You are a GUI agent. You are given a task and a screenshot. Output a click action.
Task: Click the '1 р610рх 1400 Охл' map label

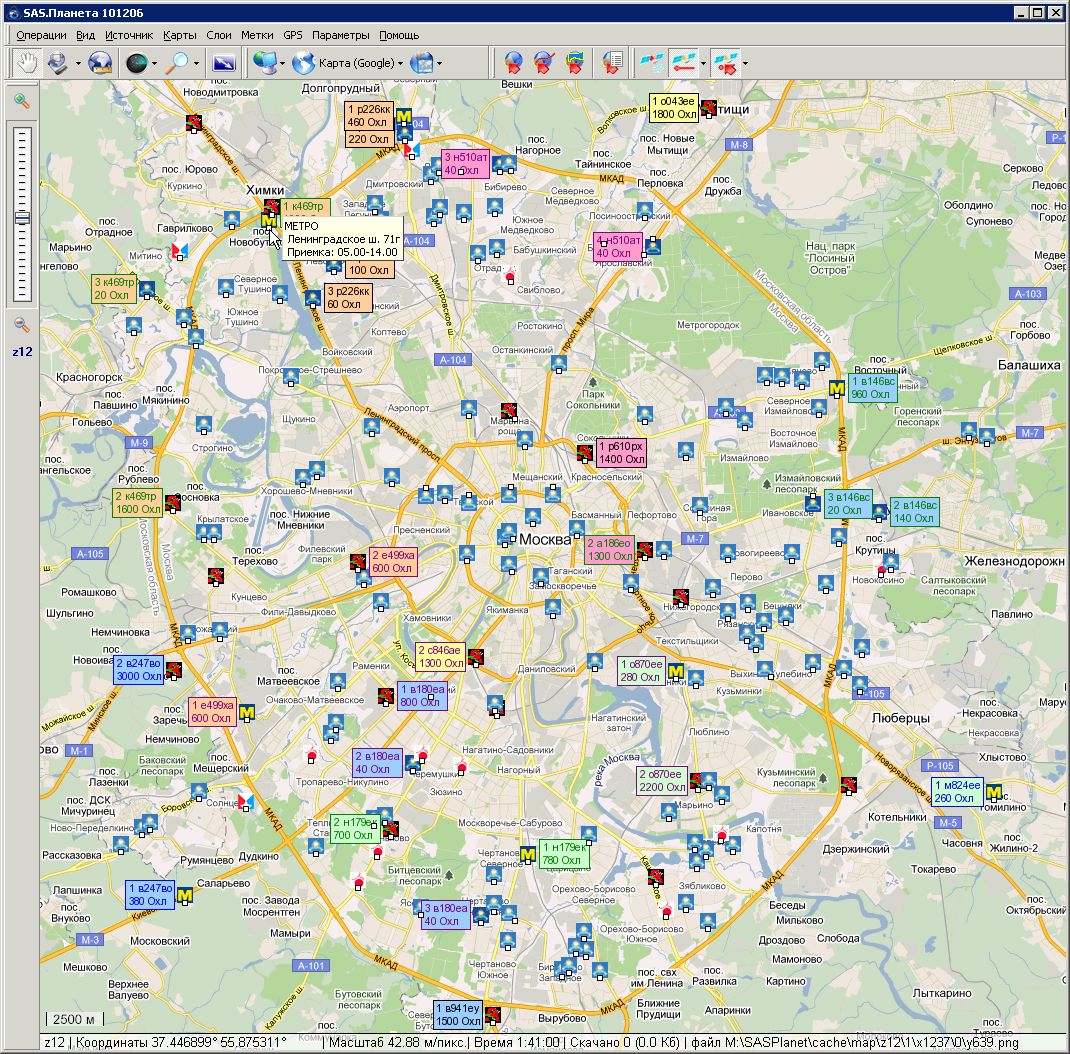621,453
